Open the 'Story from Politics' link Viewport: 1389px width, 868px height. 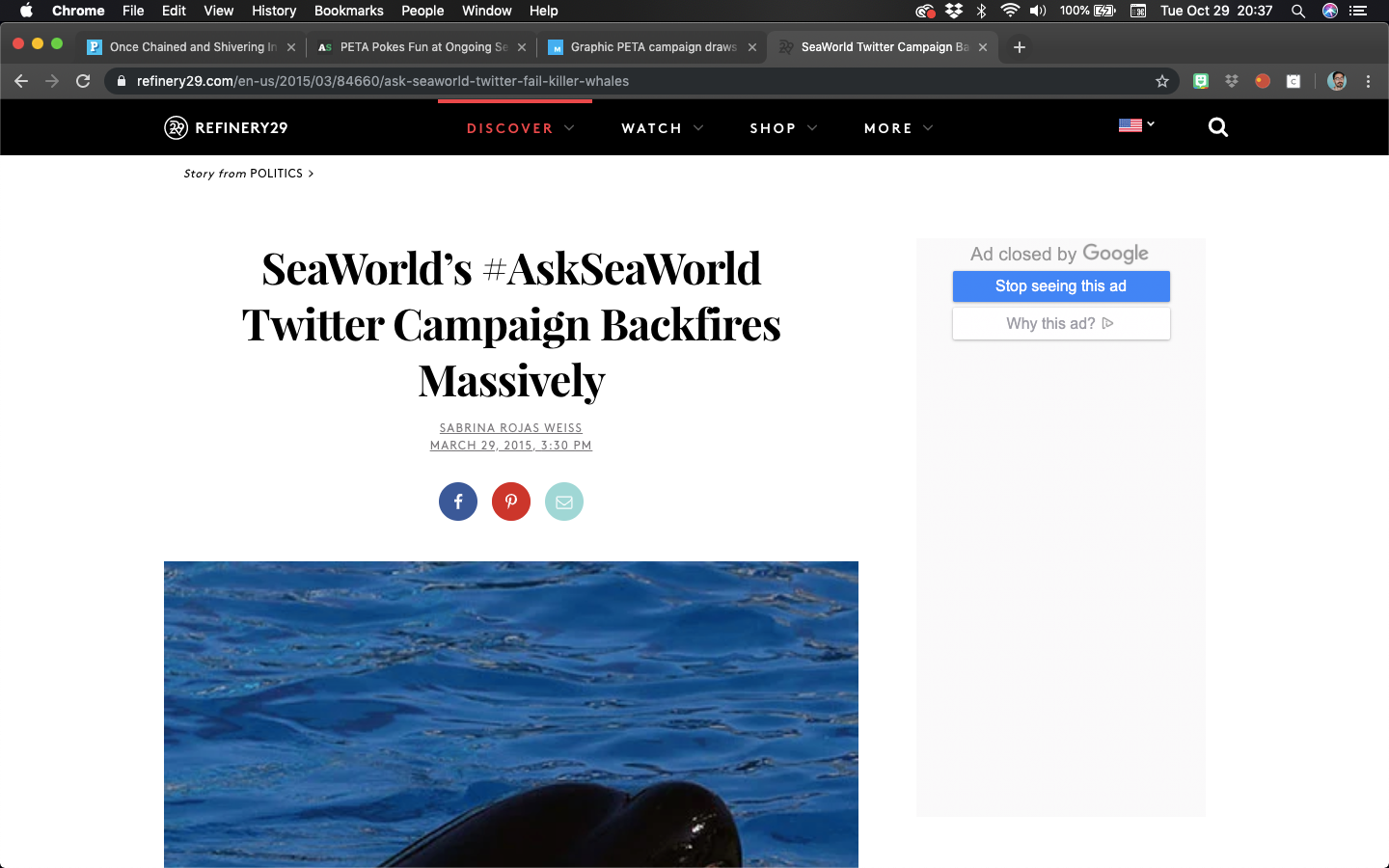[249, 174]
